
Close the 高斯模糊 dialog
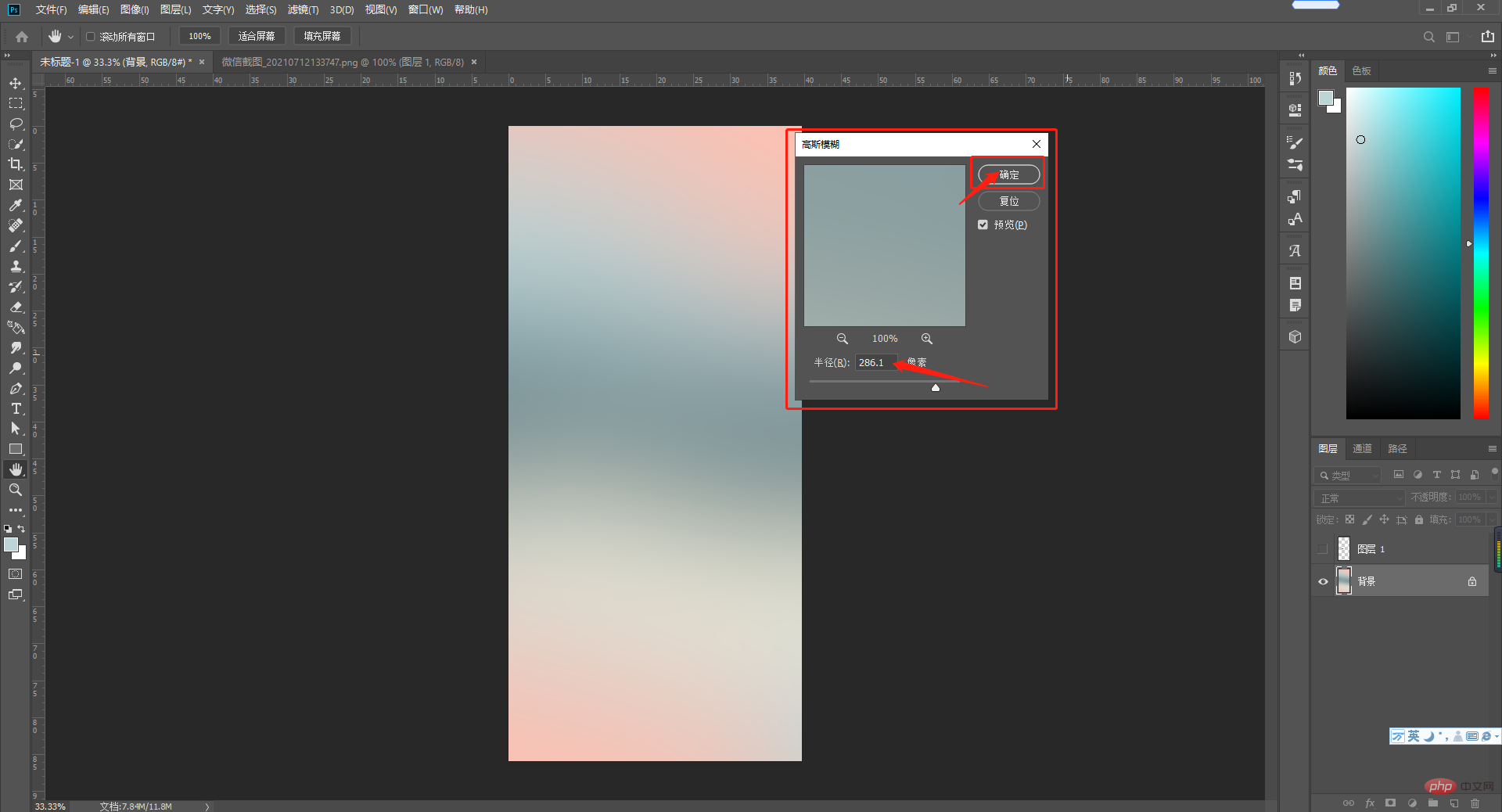coord(1037,144)
